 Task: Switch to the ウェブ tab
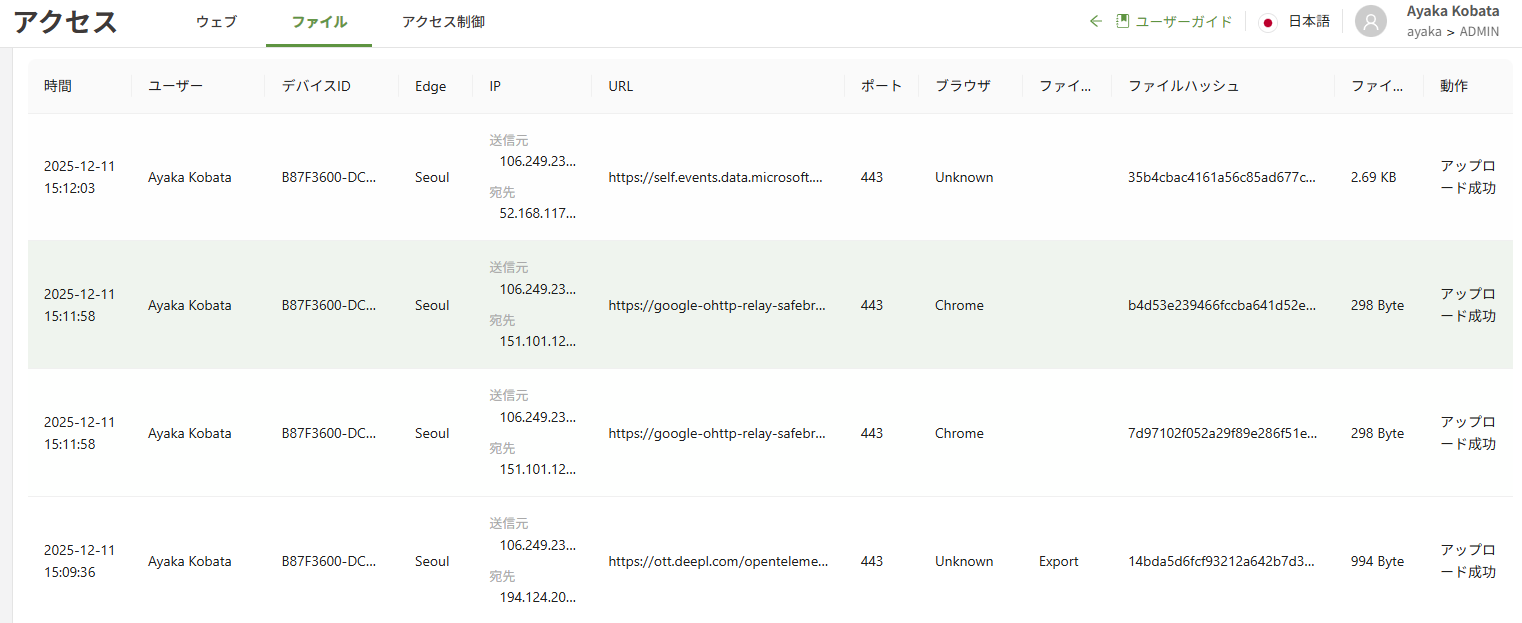click(x=216, y=22)
